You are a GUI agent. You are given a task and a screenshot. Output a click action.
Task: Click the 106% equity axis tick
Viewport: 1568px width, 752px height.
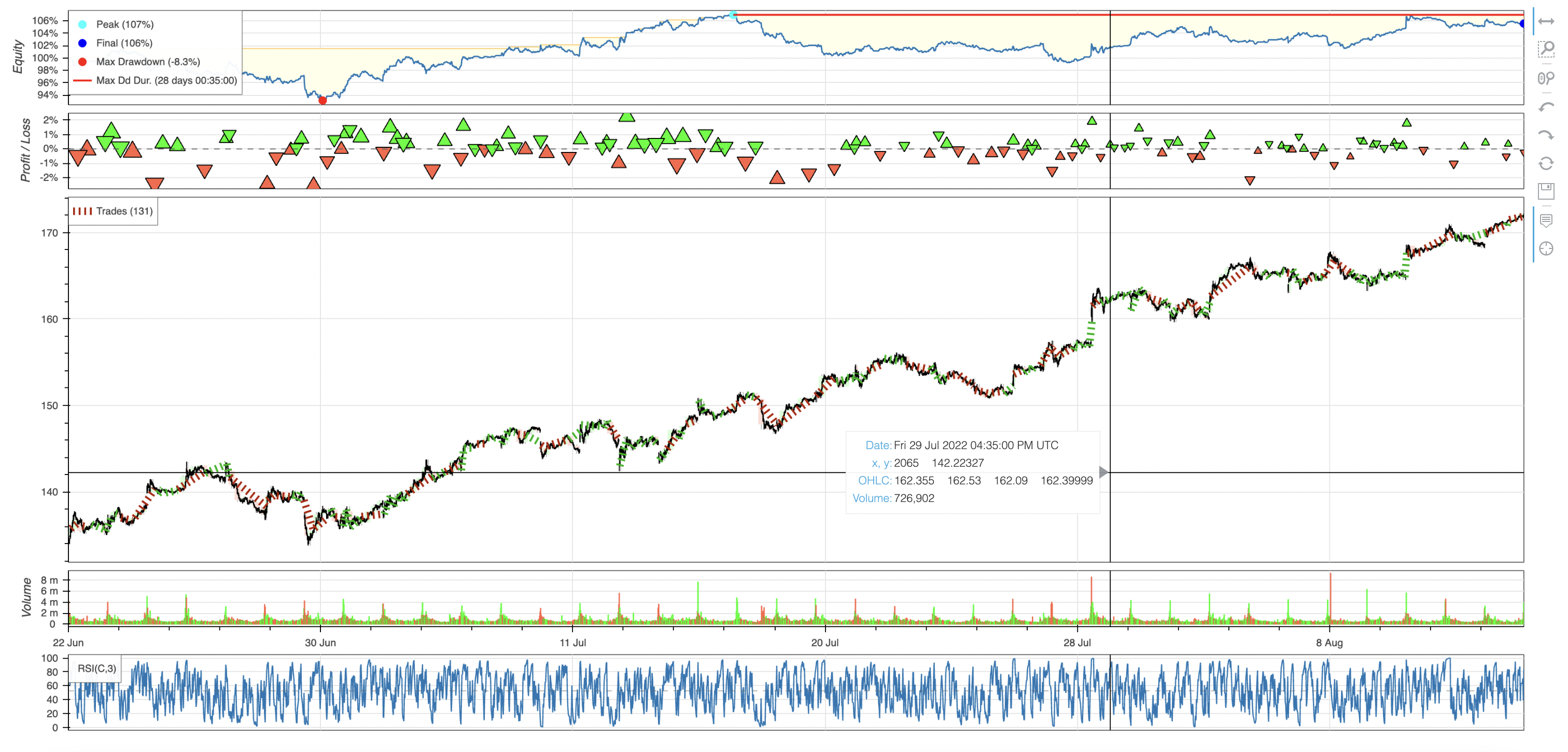(x=45, y=21)
